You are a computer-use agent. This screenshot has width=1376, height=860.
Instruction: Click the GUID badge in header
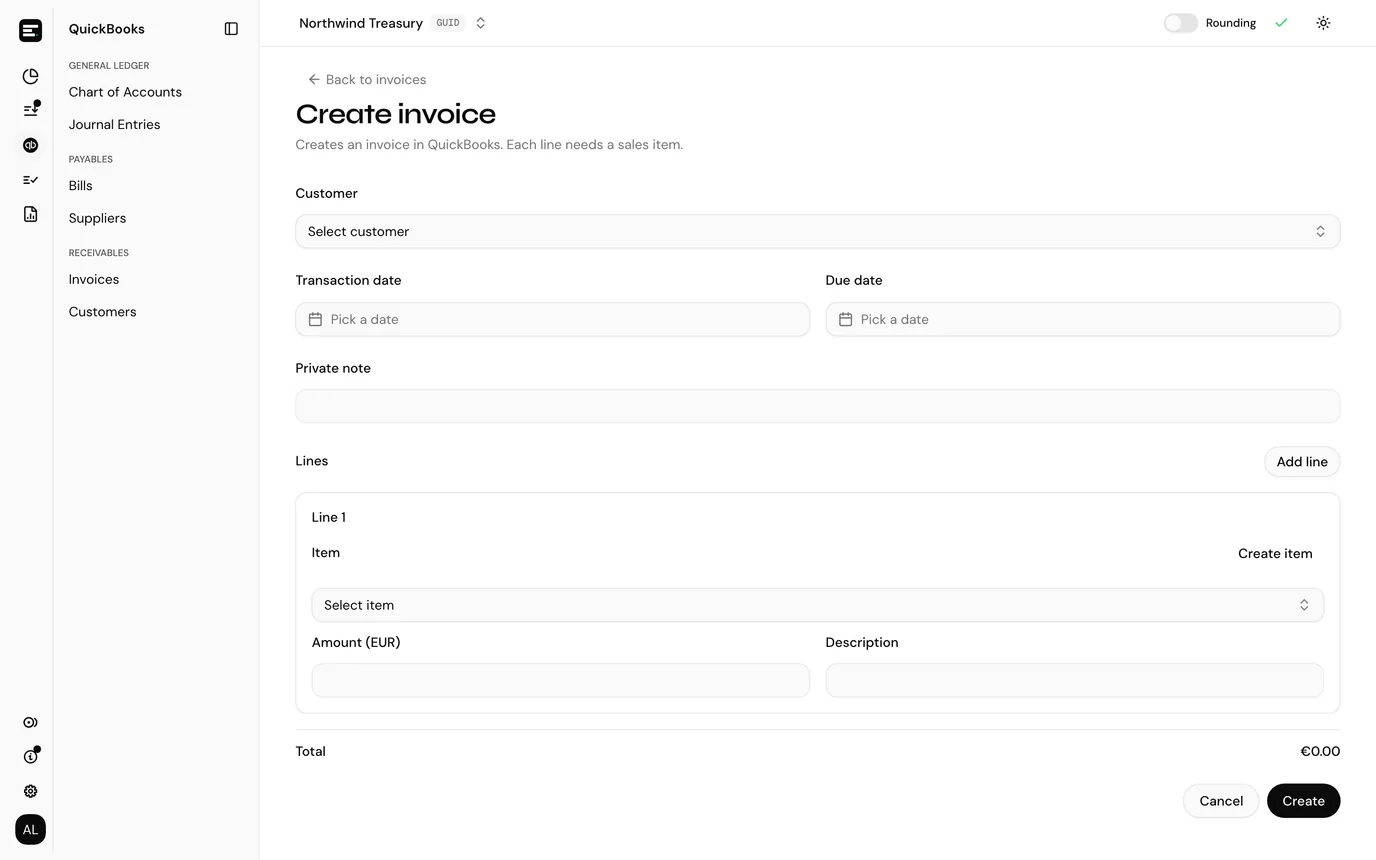tap(448, 23)
